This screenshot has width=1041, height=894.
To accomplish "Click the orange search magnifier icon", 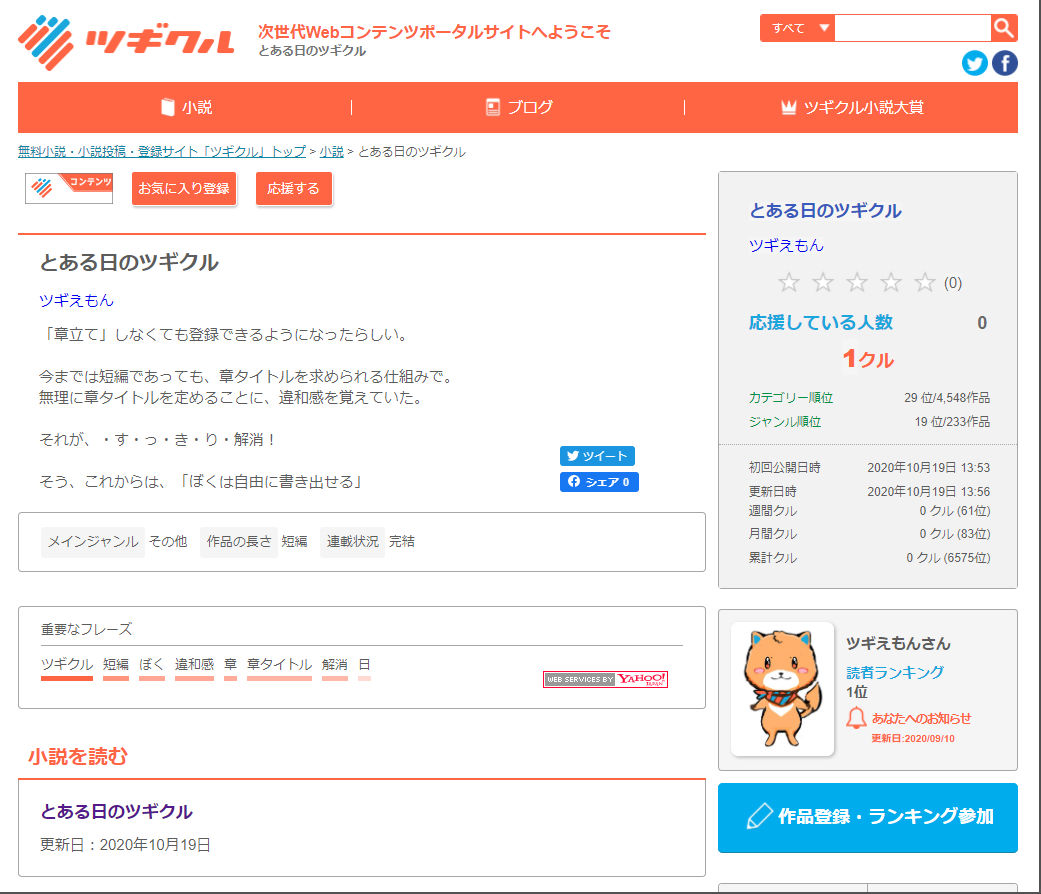I will (x=1004, y=28).
